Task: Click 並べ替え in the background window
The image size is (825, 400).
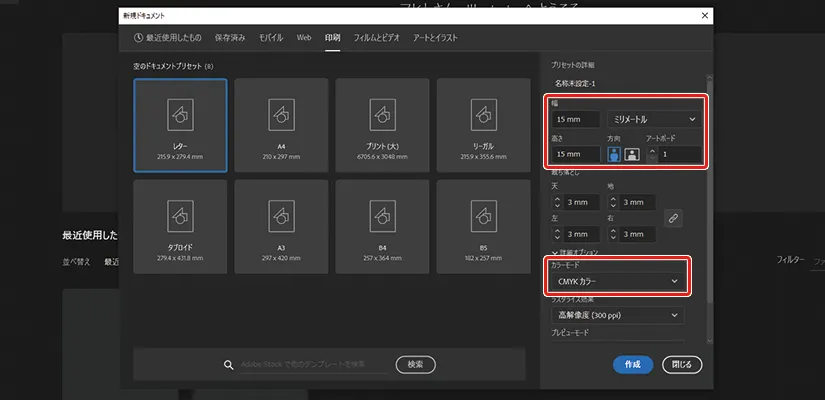Action: click(x=76, y=262)
